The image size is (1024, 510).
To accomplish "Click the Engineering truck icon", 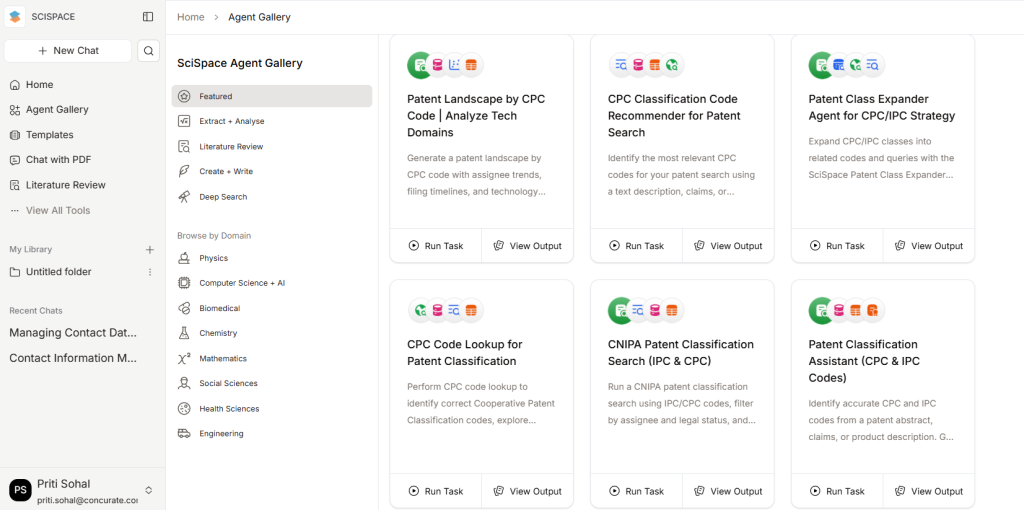I will [184, 434].
